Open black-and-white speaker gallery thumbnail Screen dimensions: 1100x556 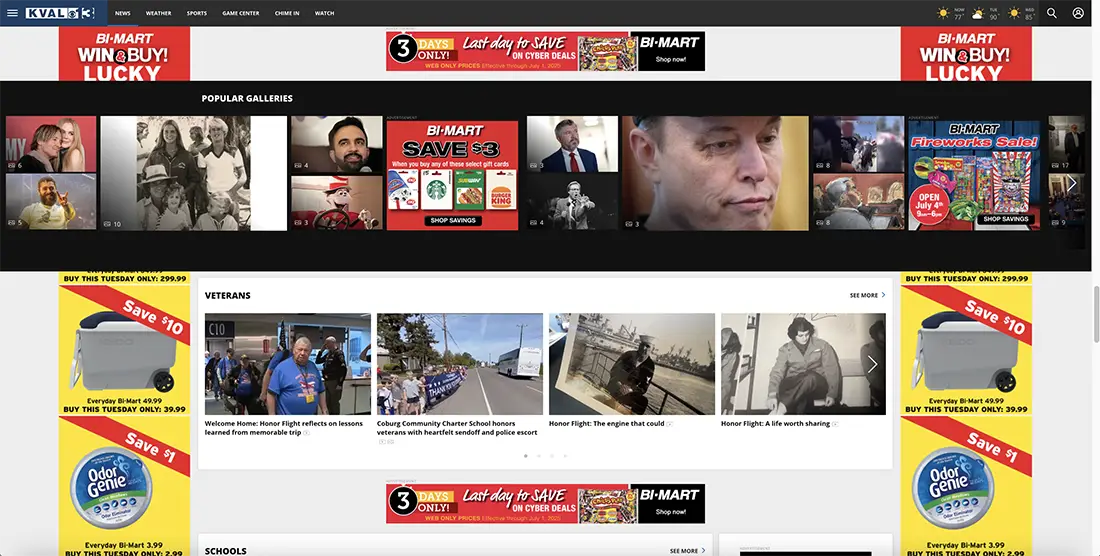click(x=572, y=202)
